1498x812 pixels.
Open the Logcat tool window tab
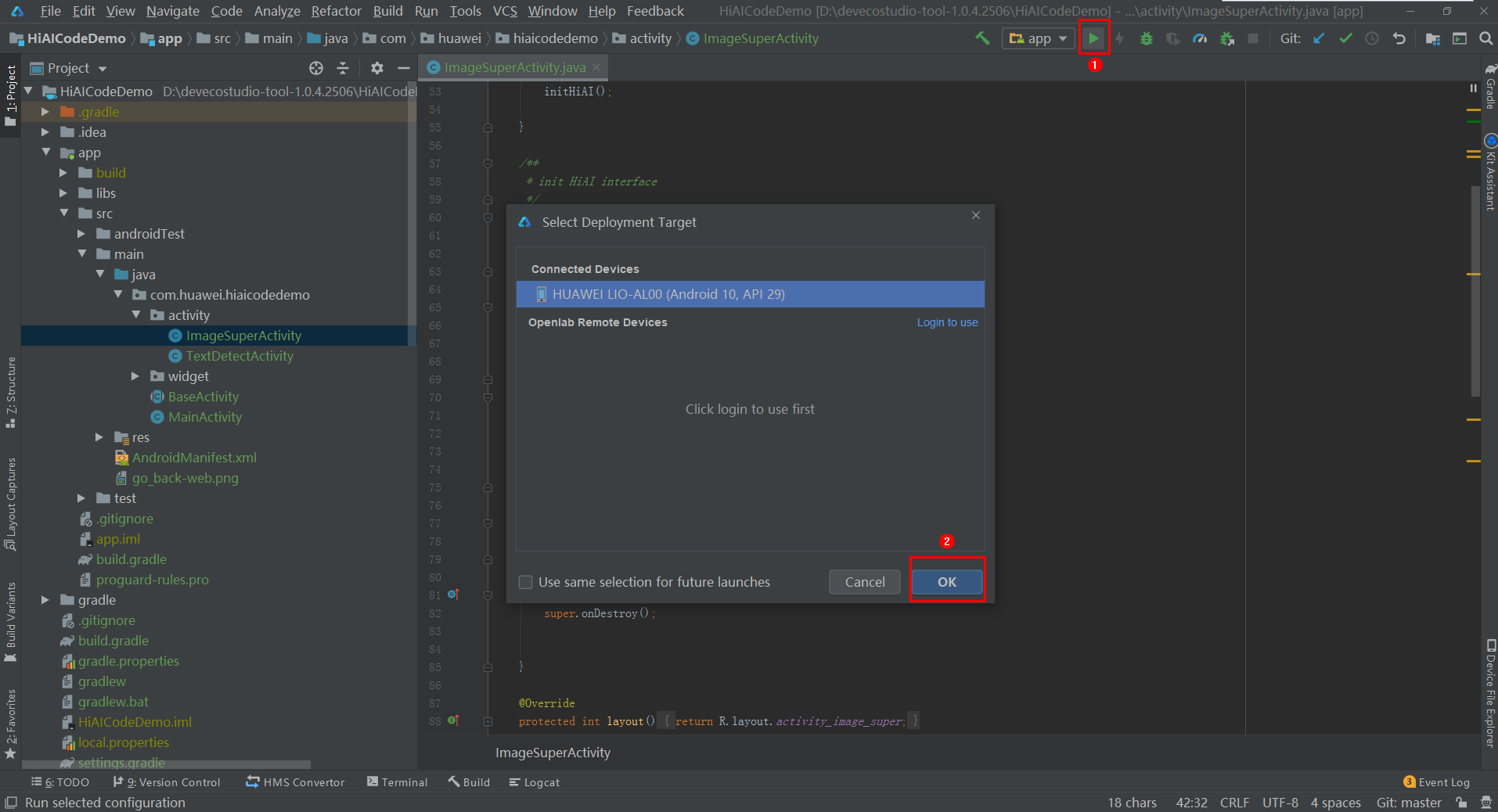tap(535, 782)
